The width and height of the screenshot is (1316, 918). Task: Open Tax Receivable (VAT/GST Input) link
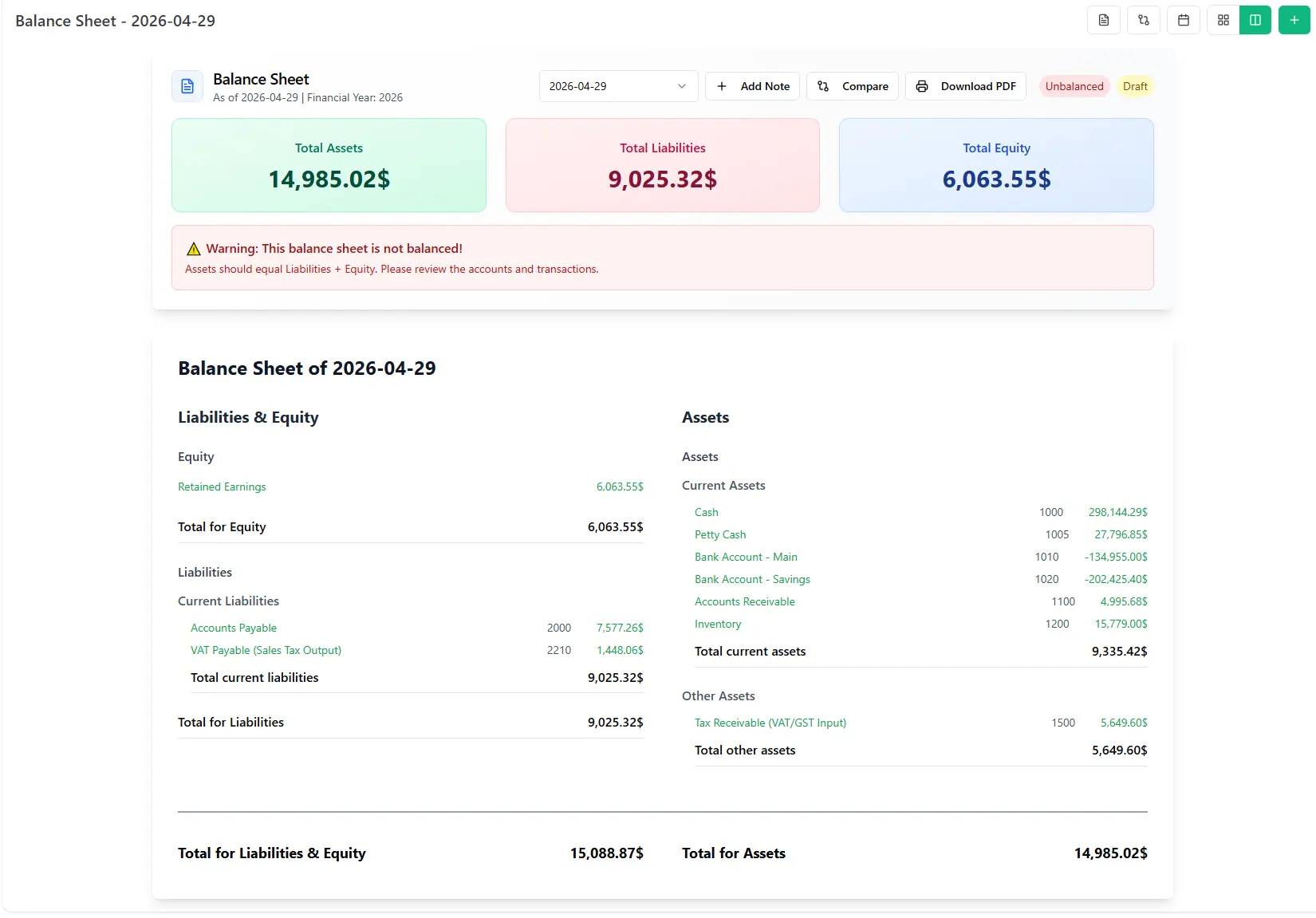(x=770, y=723)
